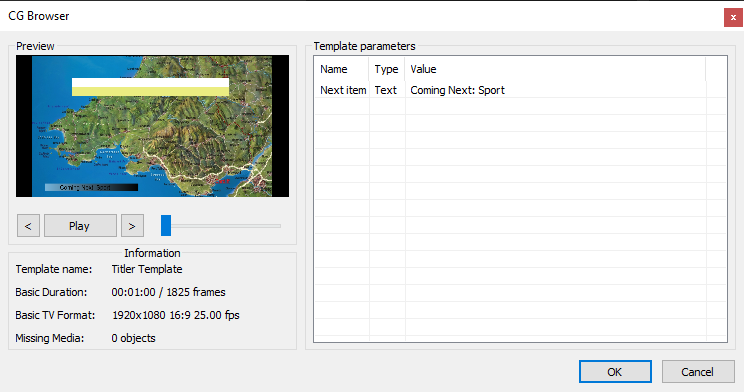The height and width of the screenshot is (392, 744).
Task: Start the template preview with Play
Action: coord(80,225)
